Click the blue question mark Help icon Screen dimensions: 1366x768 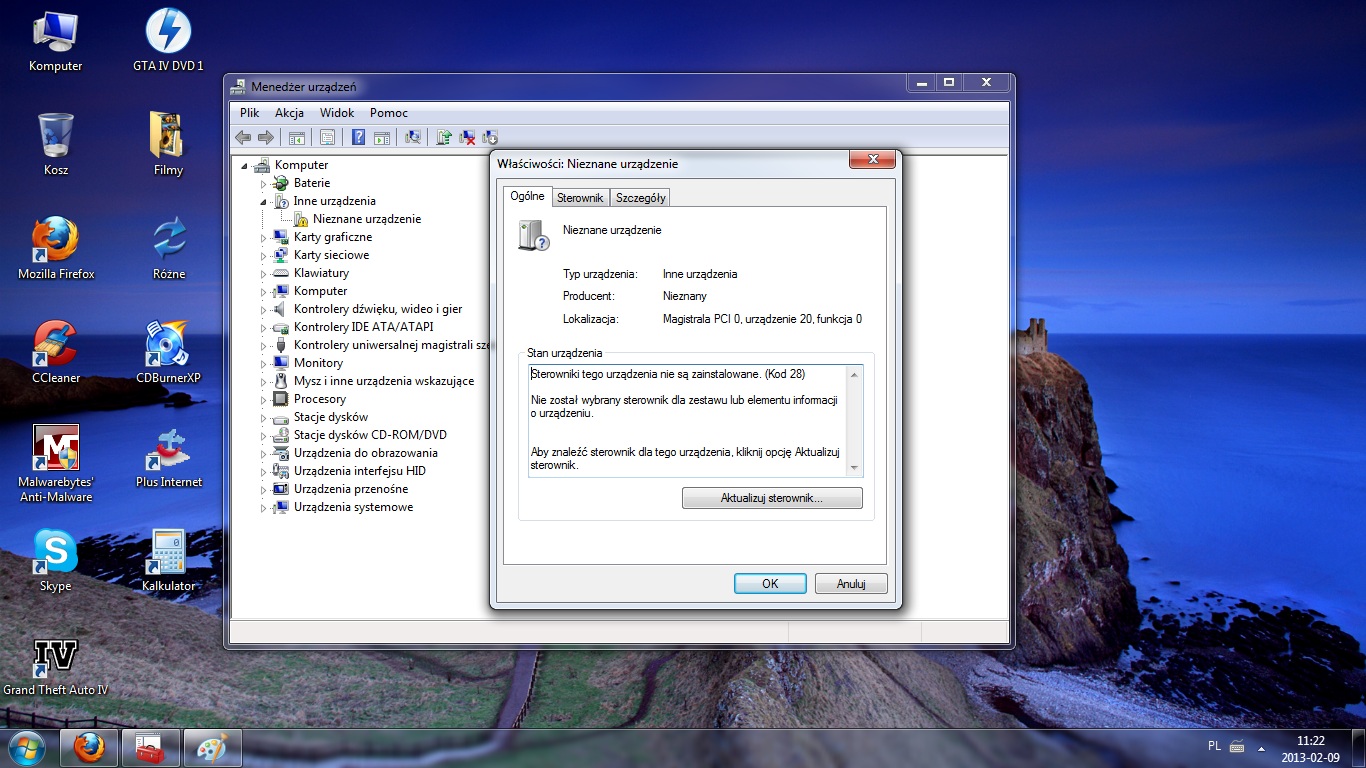[358, 137]
